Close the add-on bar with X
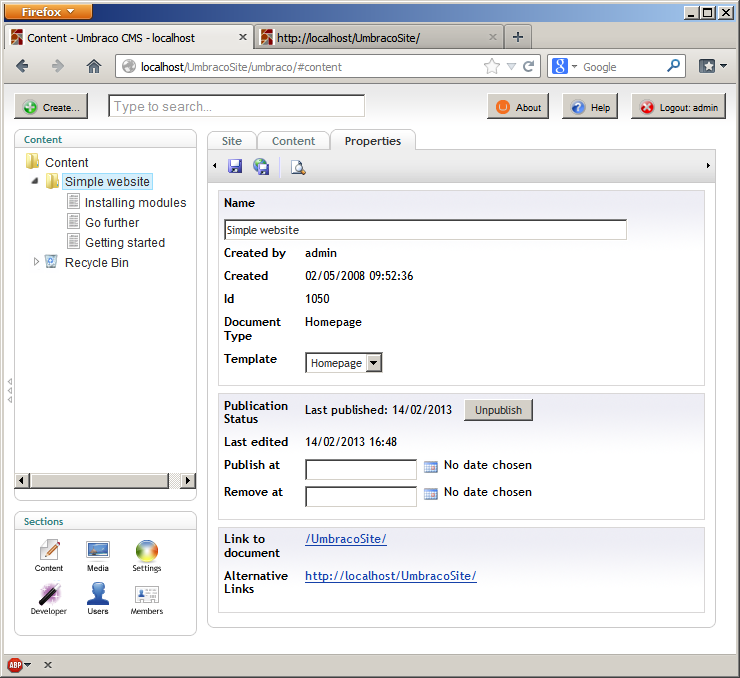This screenshot has height=678, width=740. 48,665
